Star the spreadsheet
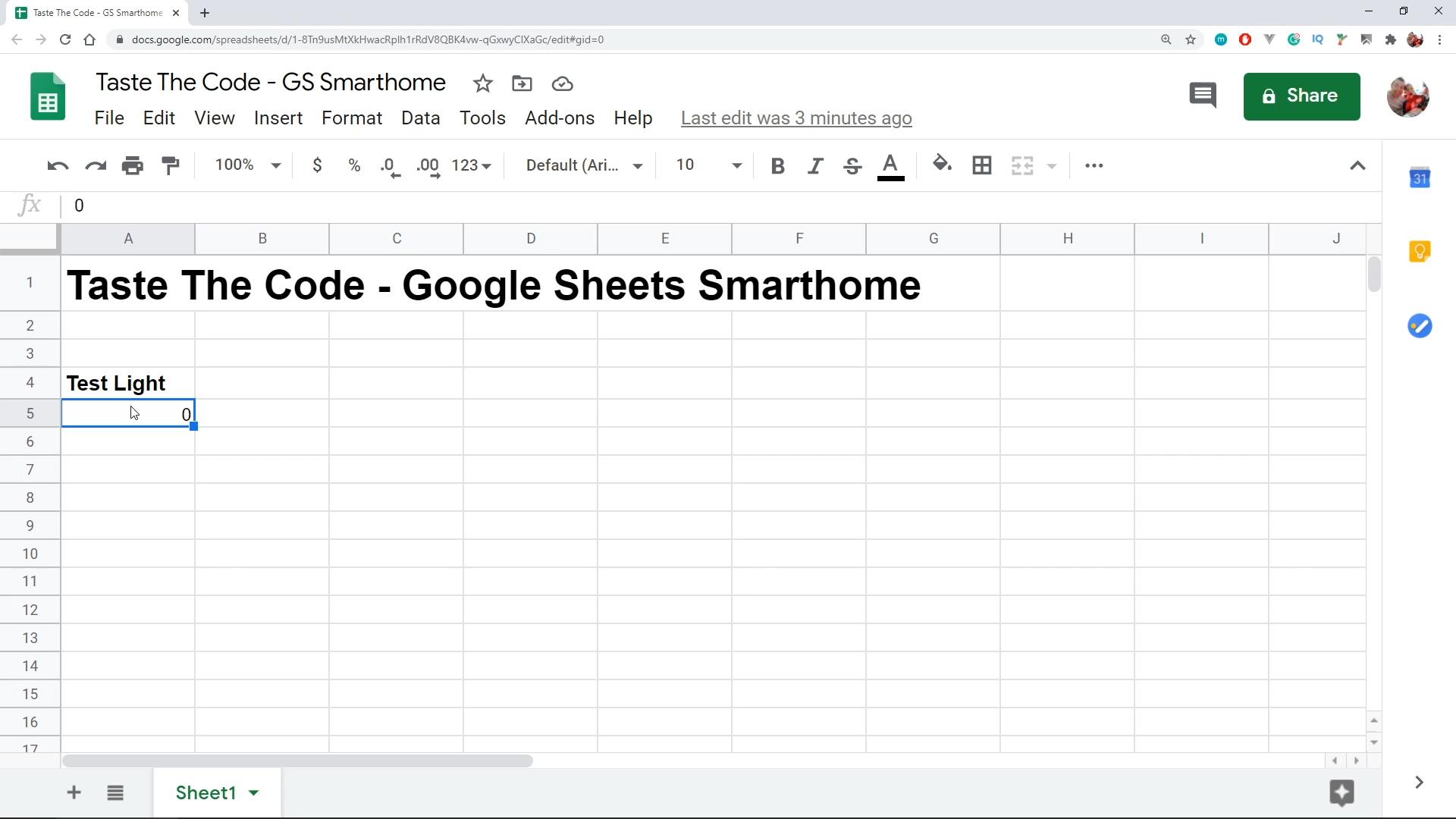Screen dimensions: 1456x819 (x=482, y=83)
